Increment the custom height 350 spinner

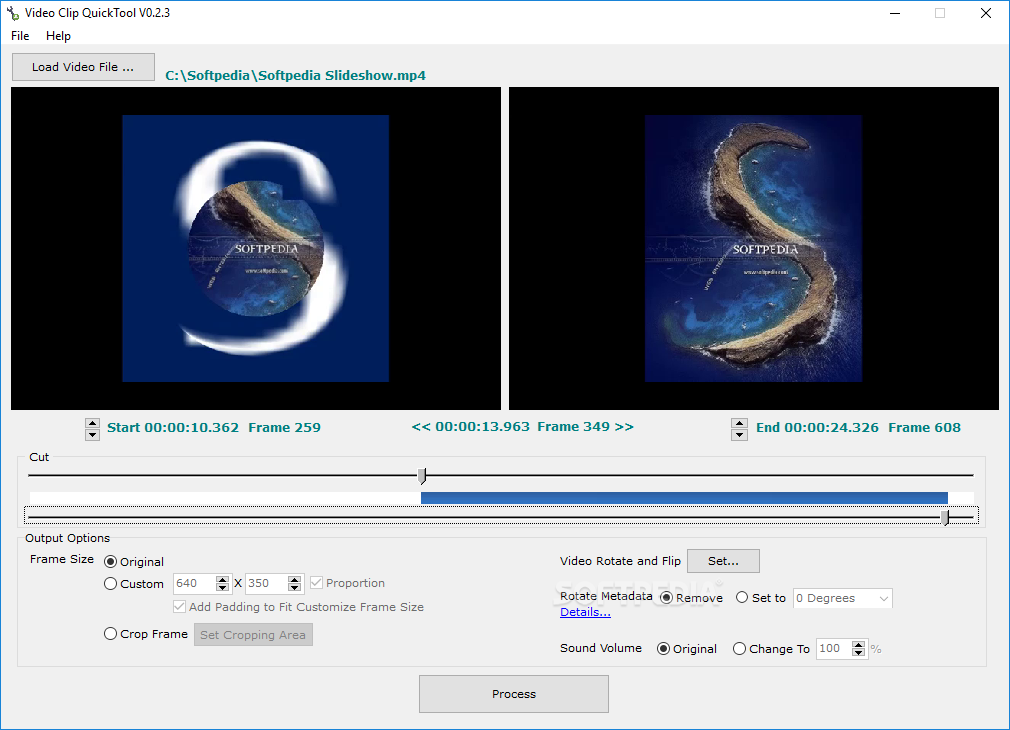point(295,579)
